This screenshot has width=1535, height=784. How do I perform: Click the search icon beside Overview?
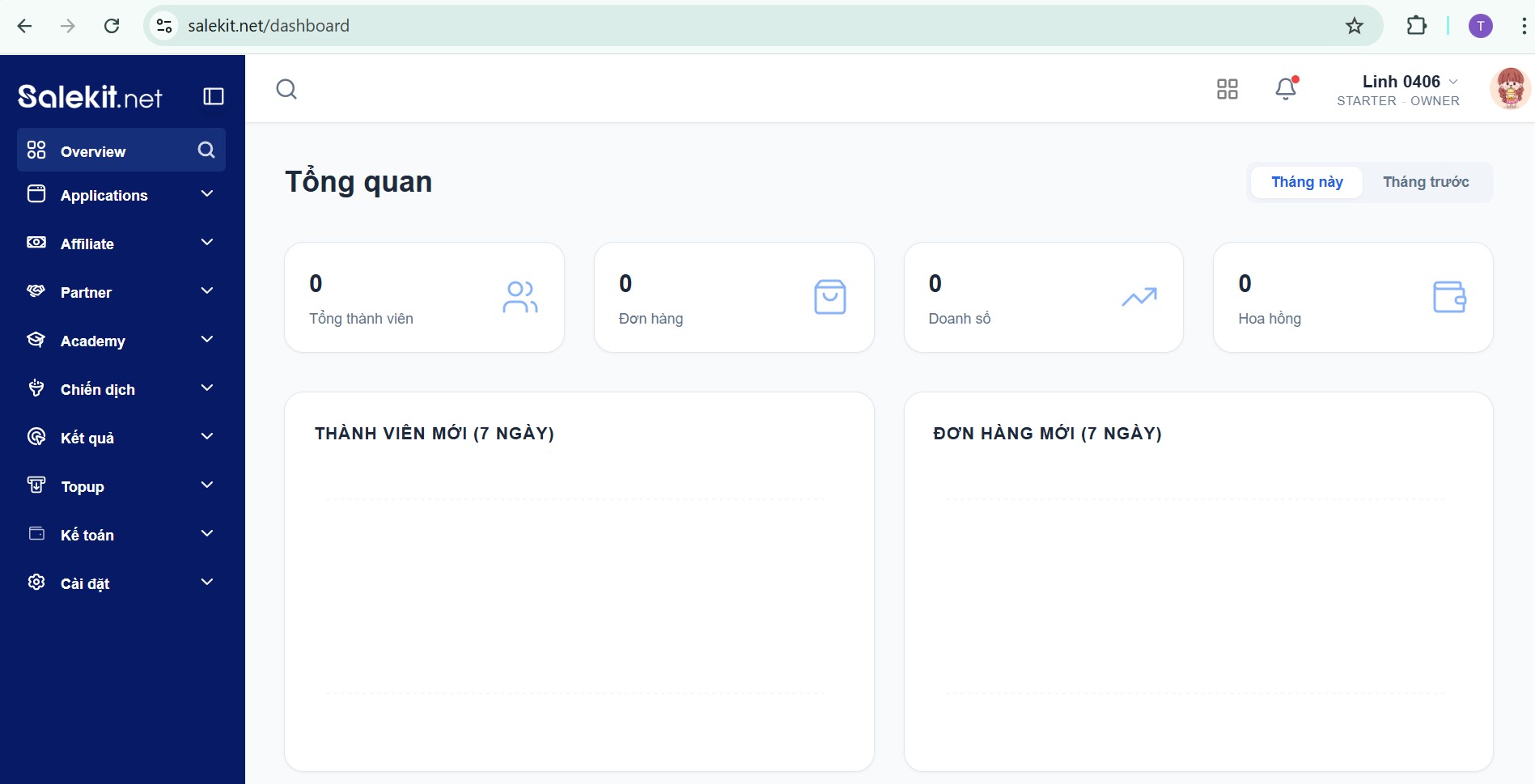point(206,150)
